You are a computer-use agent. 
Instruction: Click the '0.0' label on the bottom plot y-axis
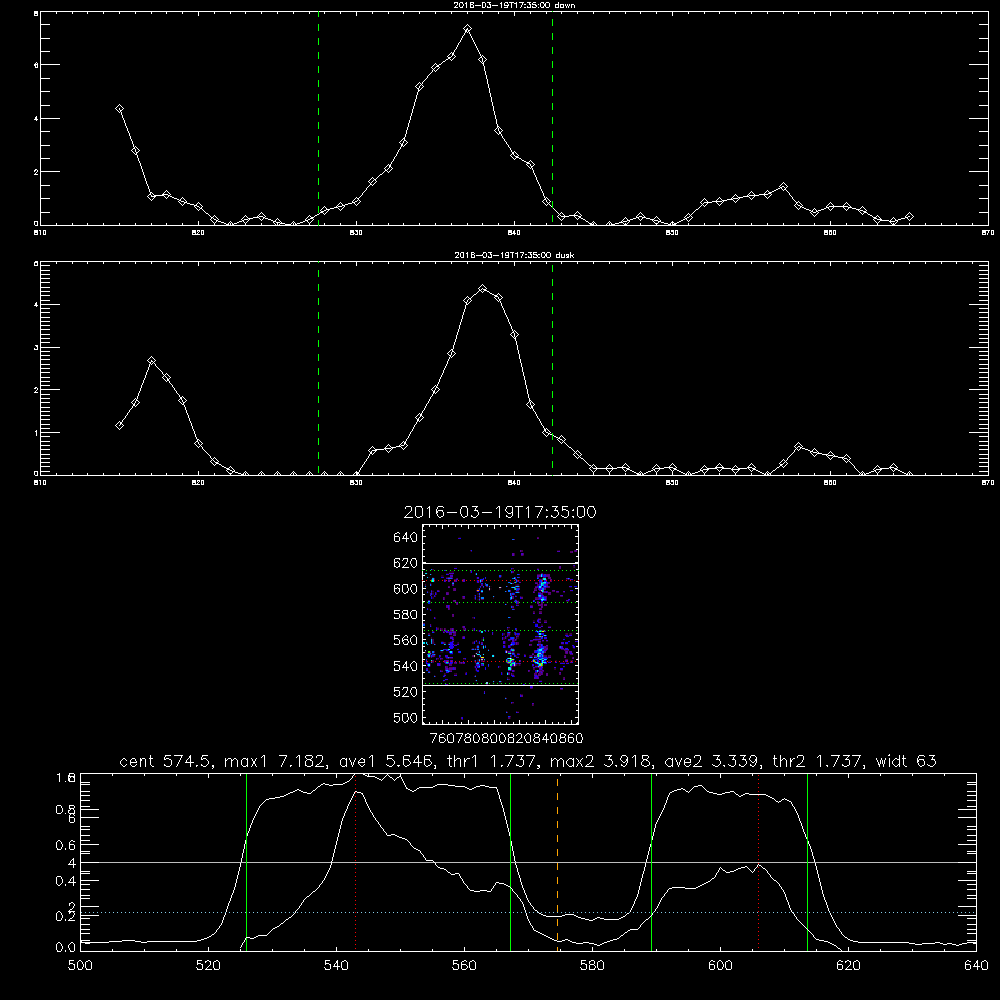pyautogui.click(x=65, y=948)
